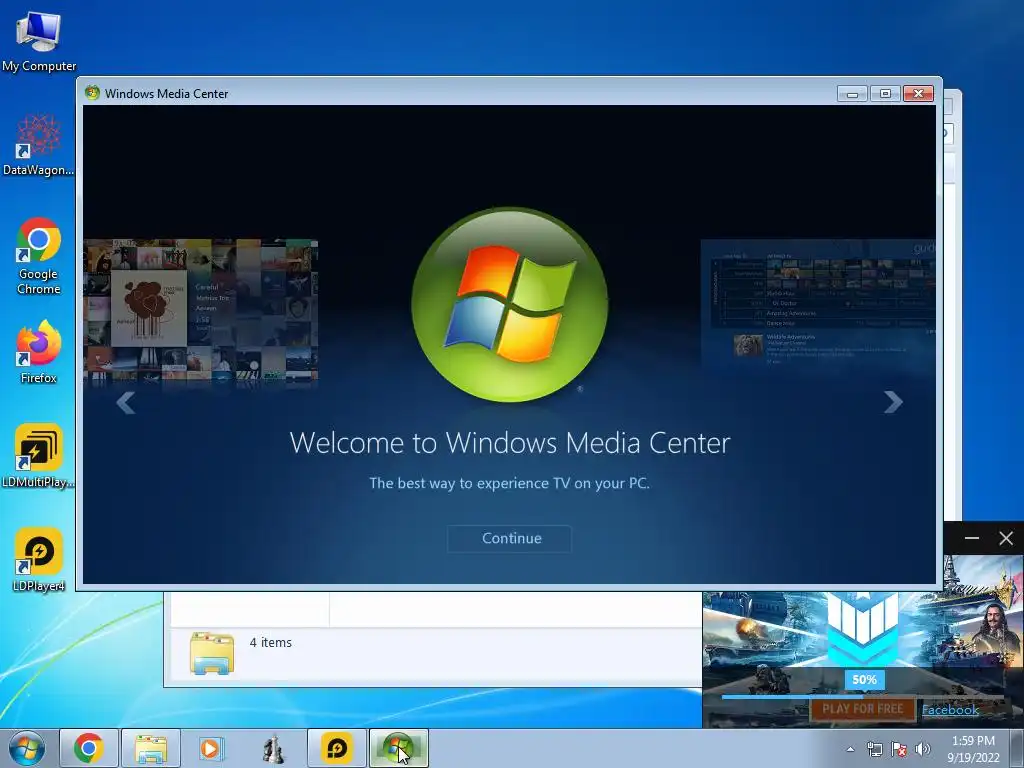Viewport: 1024px width, 768px height.
Task: Open Chrome from the taskbar
Action: coord(89,748)
